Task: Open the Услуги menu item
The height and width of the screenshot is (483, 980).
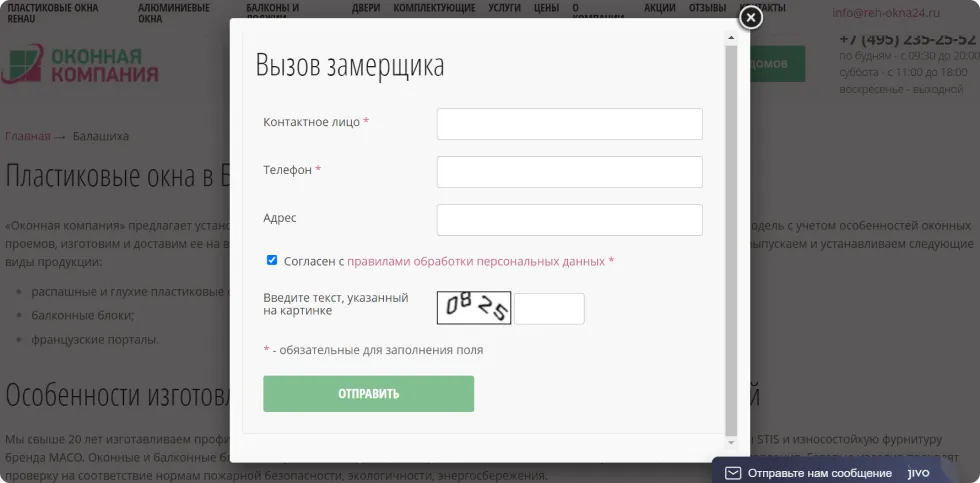Action: [504, 7]
